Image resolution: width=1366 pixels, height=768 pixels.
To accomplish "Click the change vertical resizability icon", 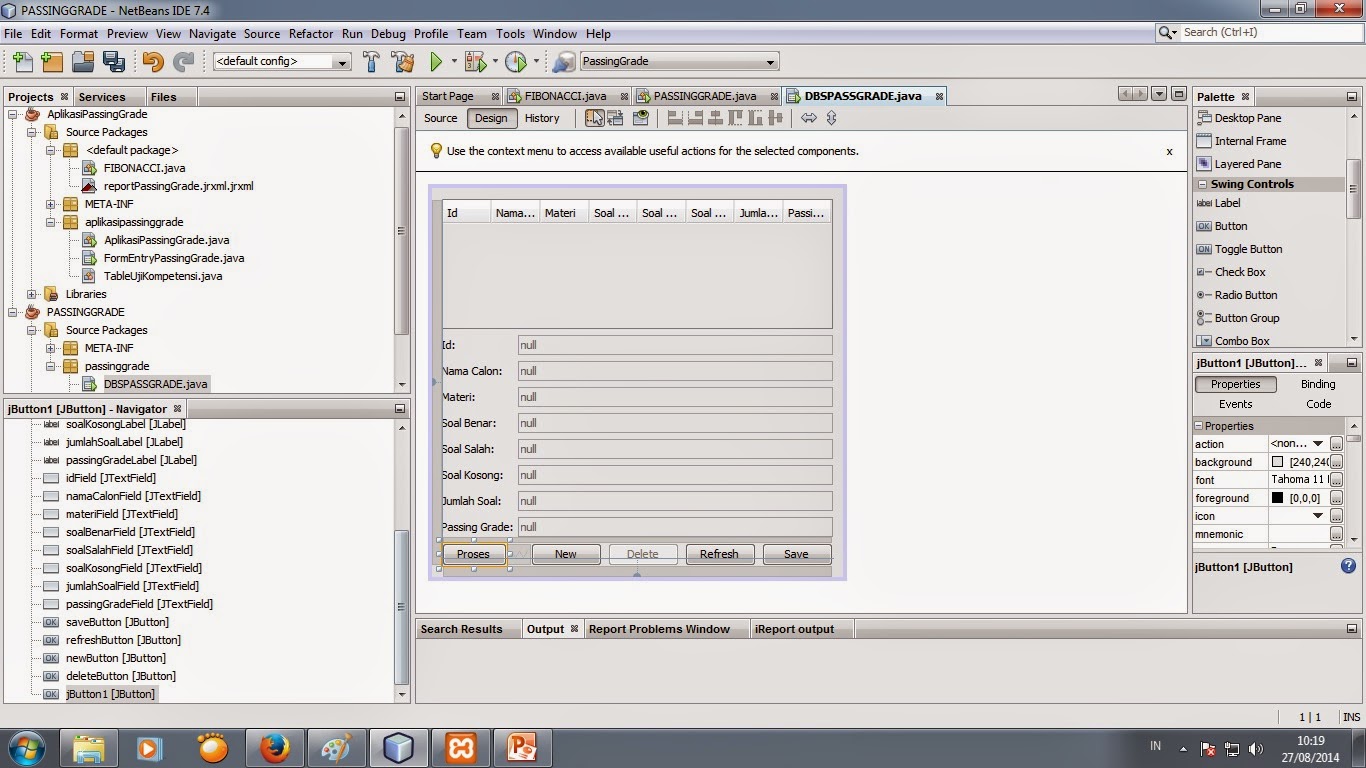I will coord(831,118).
